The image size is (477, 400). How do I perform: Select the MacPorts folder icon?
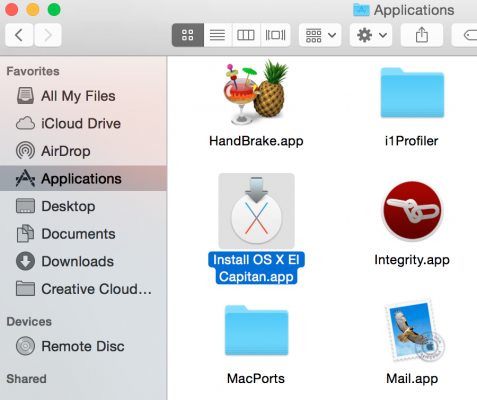256,330
